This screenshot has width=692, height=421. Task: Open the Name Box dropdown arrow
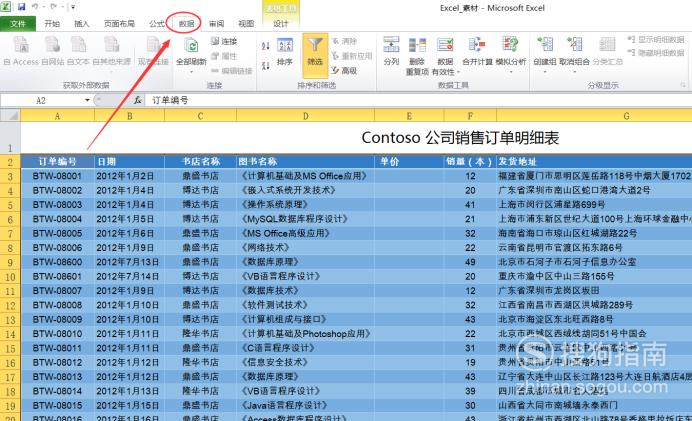87,100
